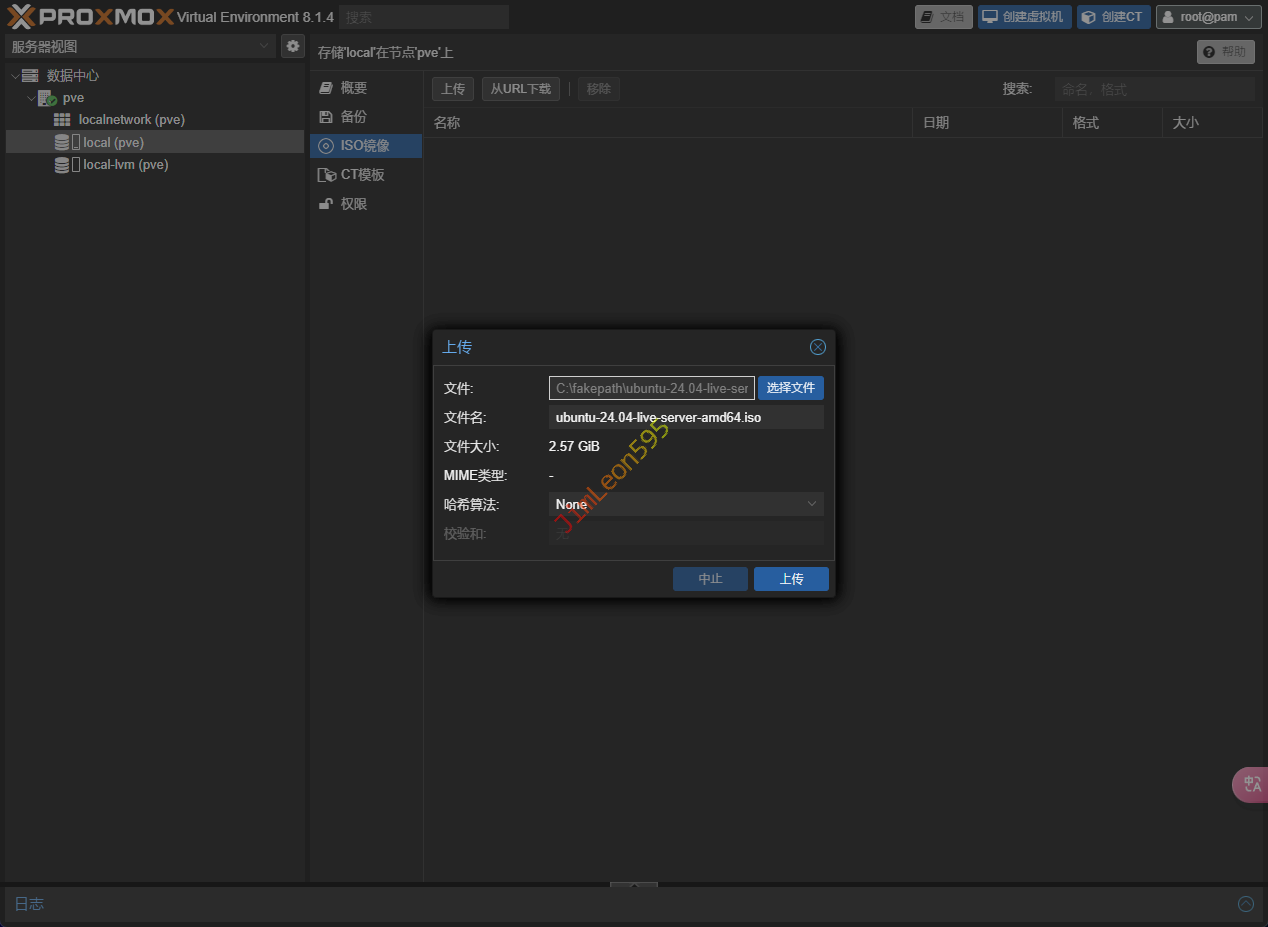
Task: Close the upload dialog with X icon
Action: pyautogui.click(x=817, y=347)
